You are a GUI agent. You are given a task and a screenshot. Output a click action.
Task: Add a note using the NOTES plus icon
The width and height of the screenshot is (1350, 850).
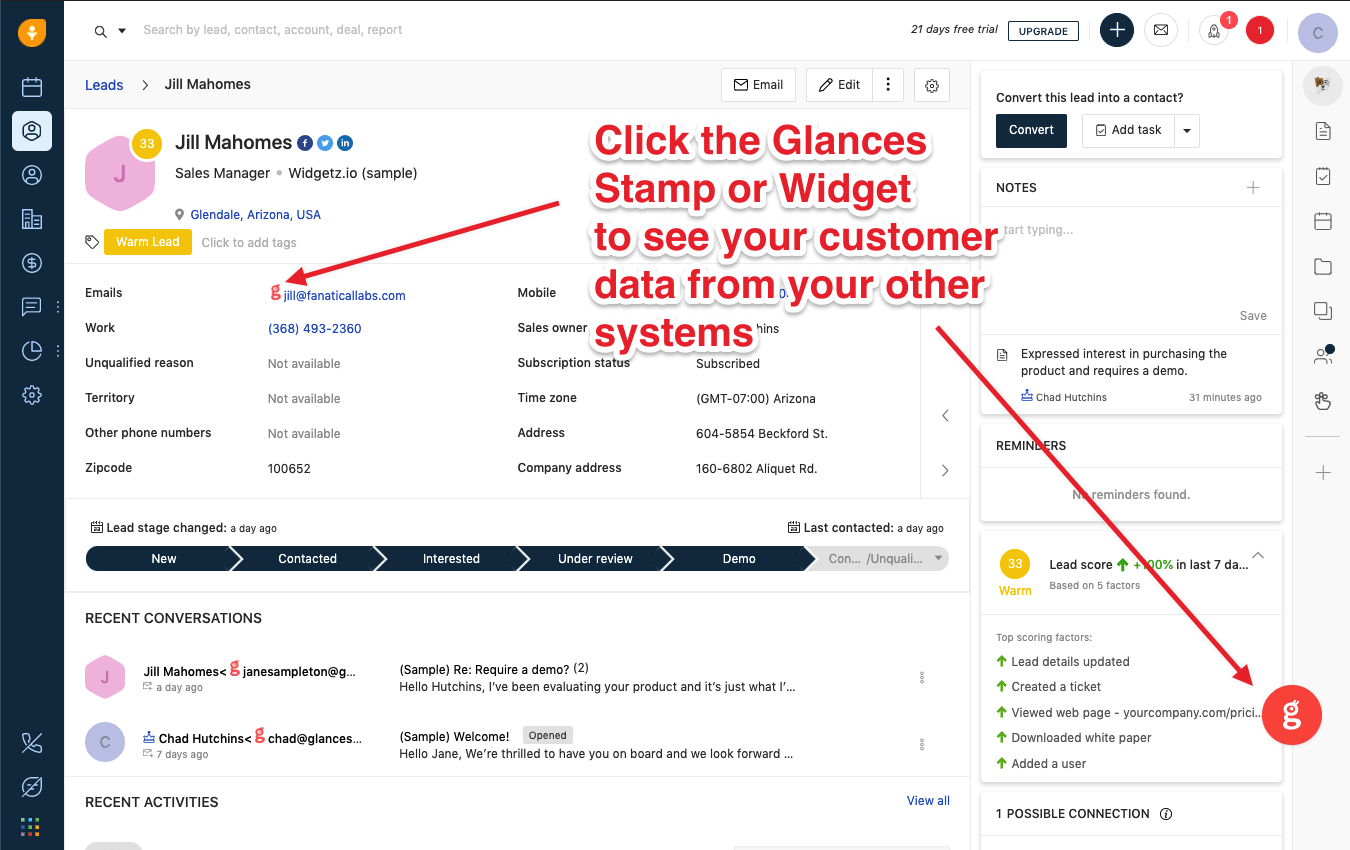click(x=1253, y=187)
